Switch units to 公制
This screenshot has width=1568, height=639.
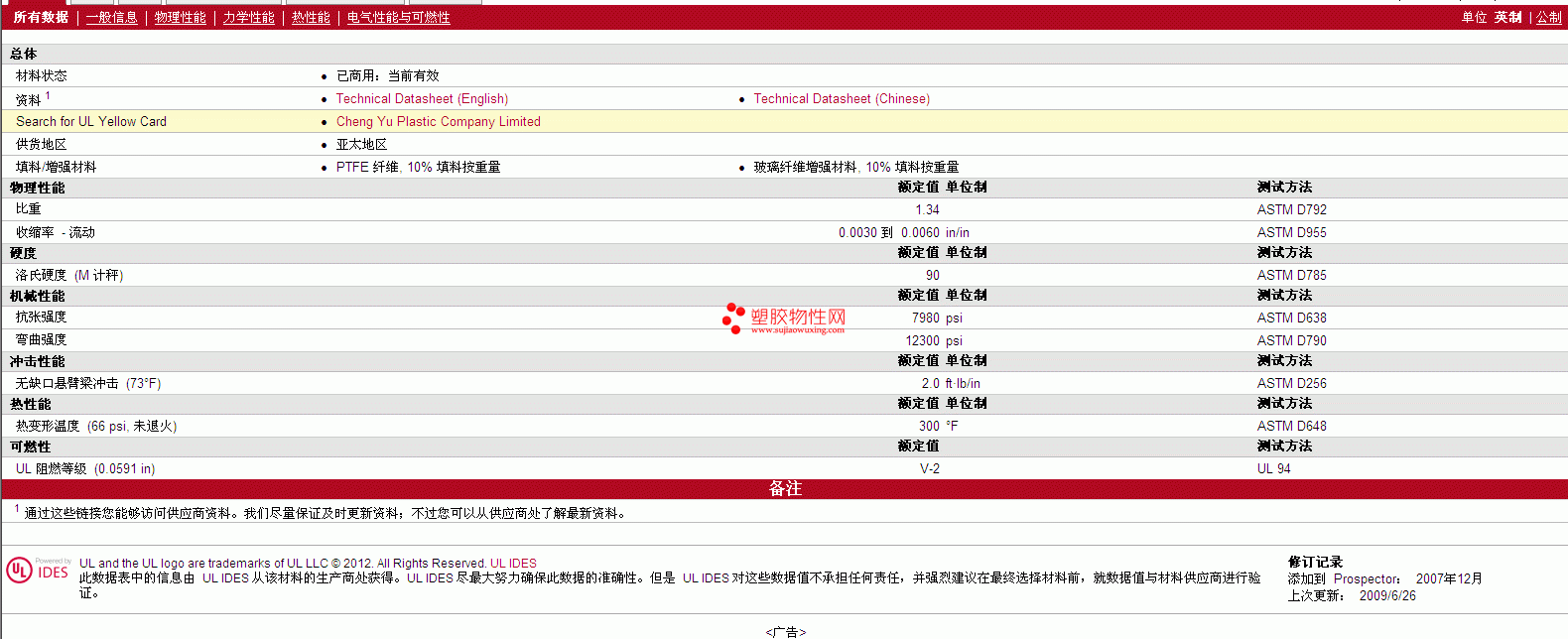(x=1548, y=17)
